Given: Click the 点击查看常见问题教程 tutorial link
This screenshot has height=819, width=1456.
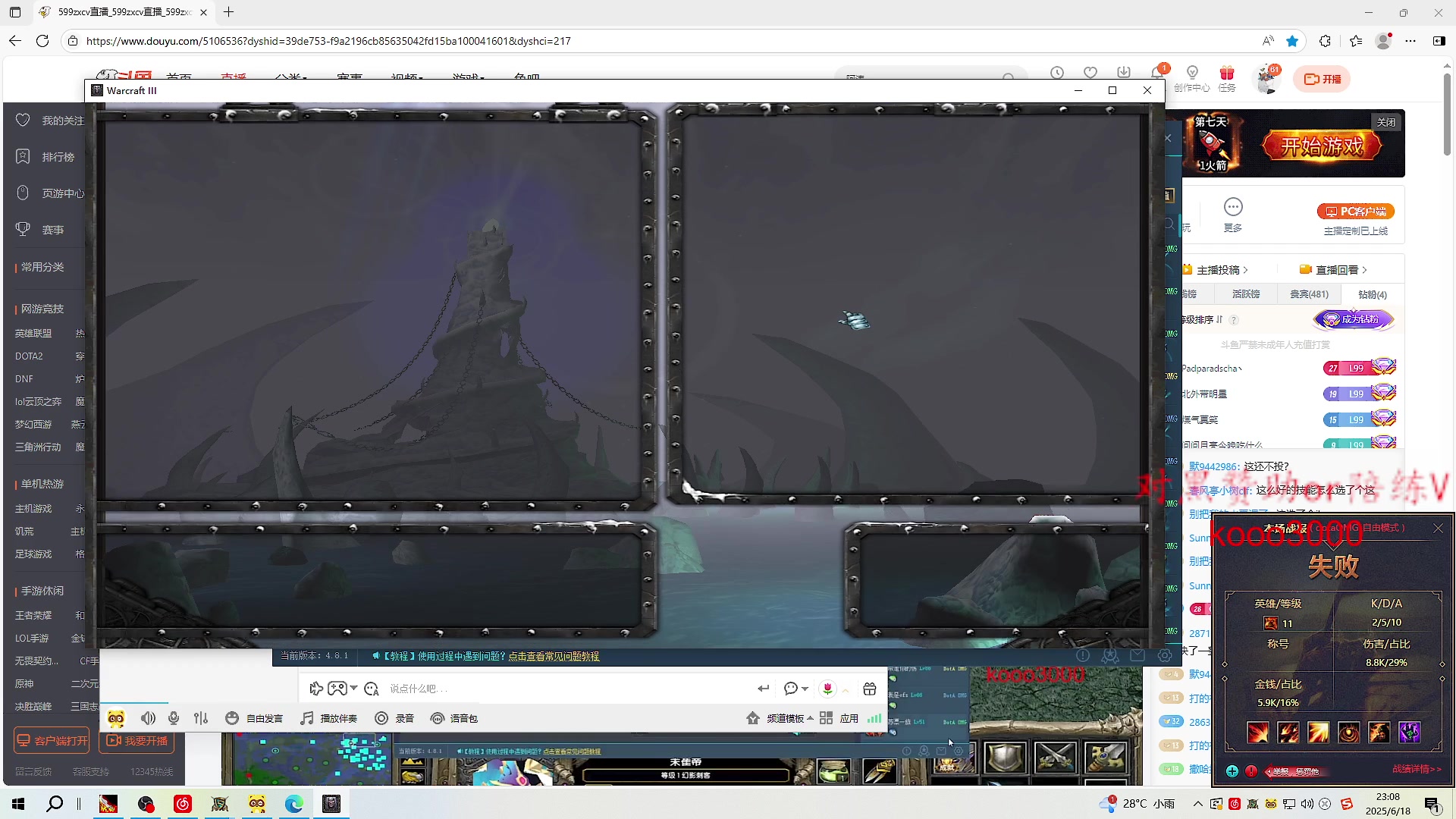Looking at the screenshot, I should point(554,656).
